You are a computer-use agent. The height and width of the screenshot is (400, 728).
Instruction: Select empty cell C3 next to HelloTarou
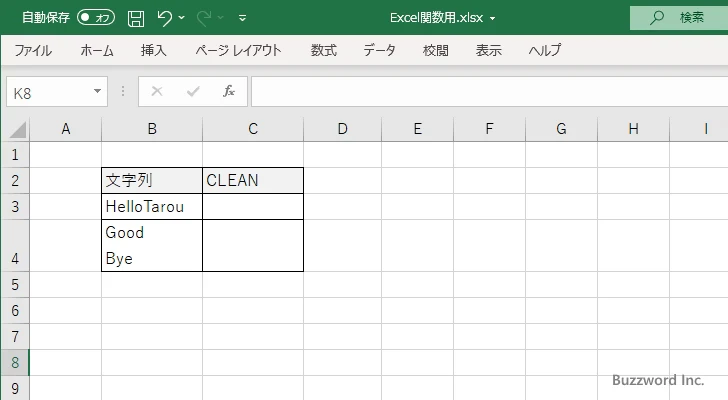[253, 206]
